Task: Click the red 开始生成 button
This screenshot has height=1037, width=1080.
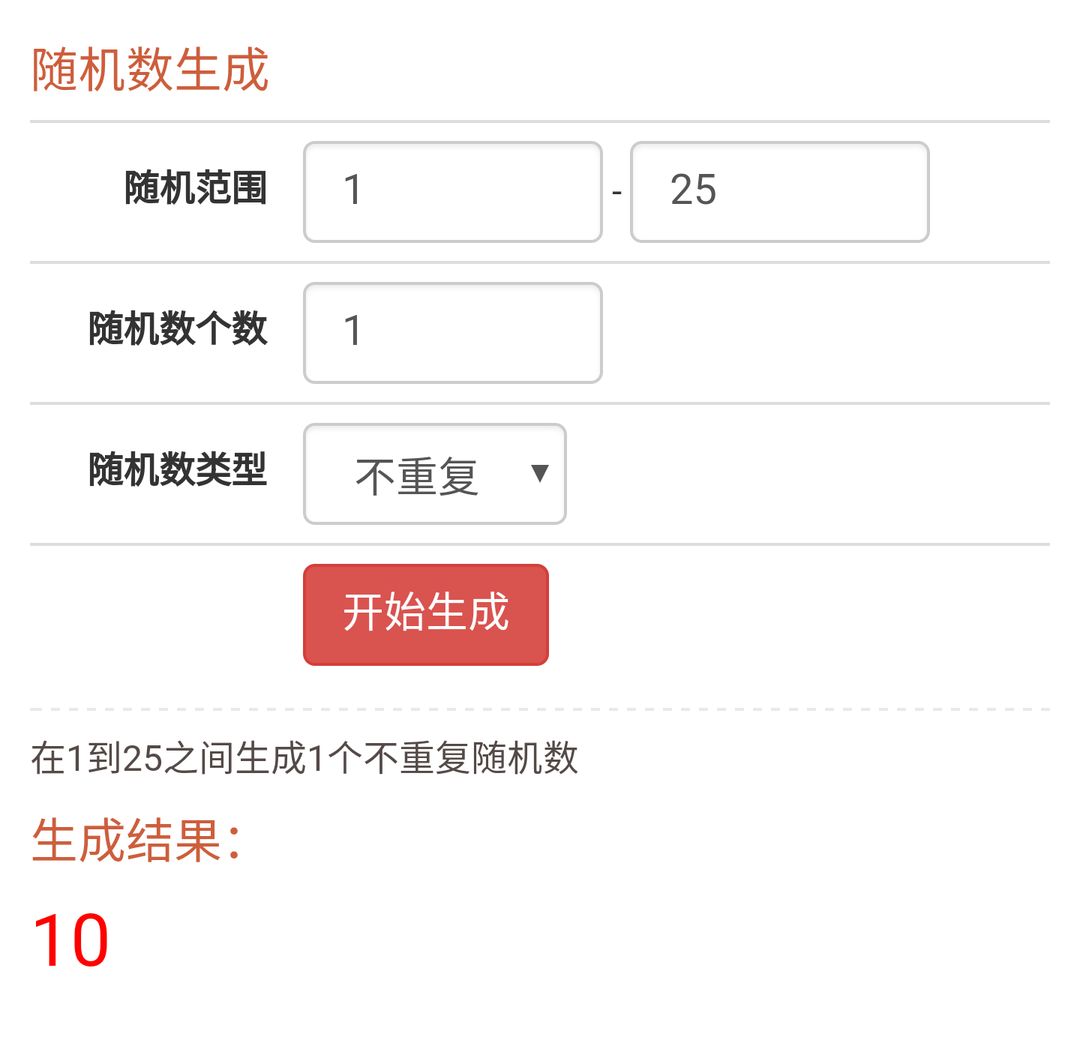Action: coord(426,615)
